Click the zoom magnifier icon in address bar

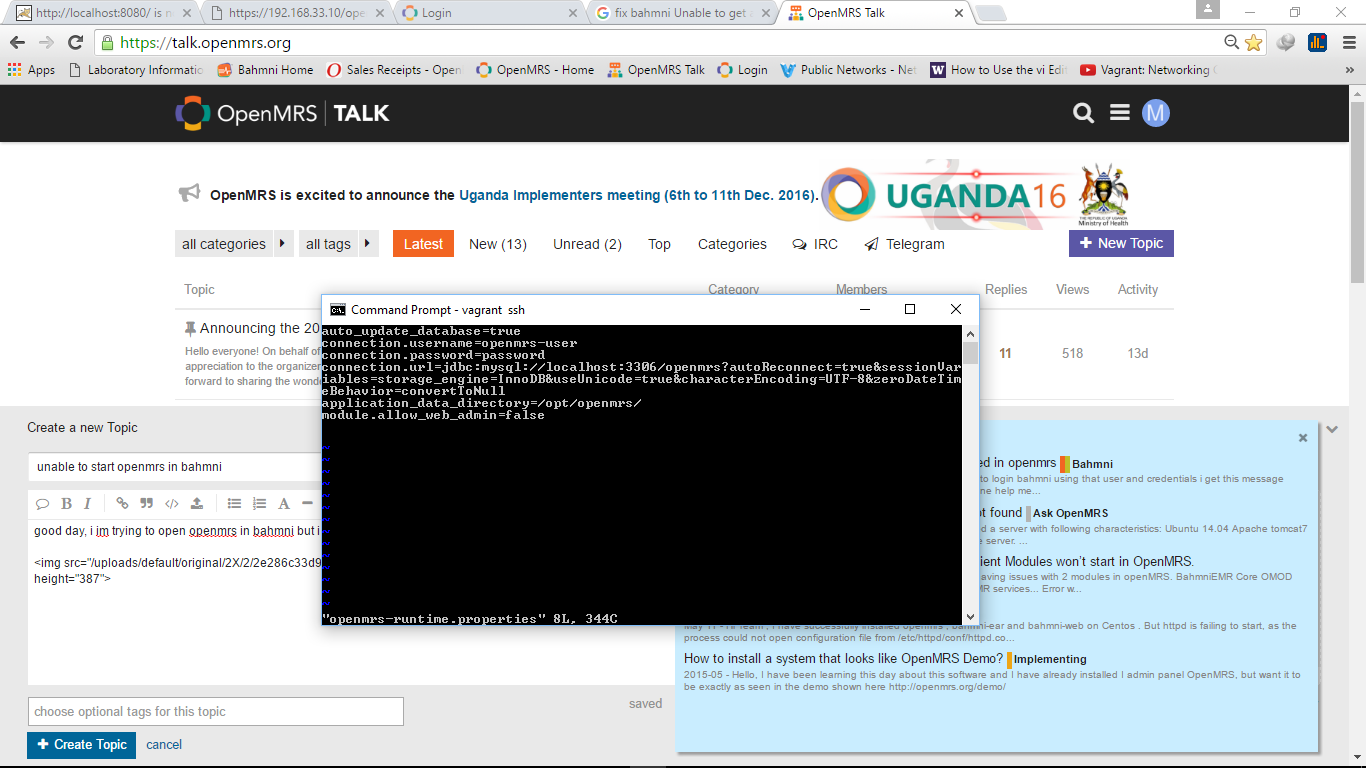coord(1233,43)
